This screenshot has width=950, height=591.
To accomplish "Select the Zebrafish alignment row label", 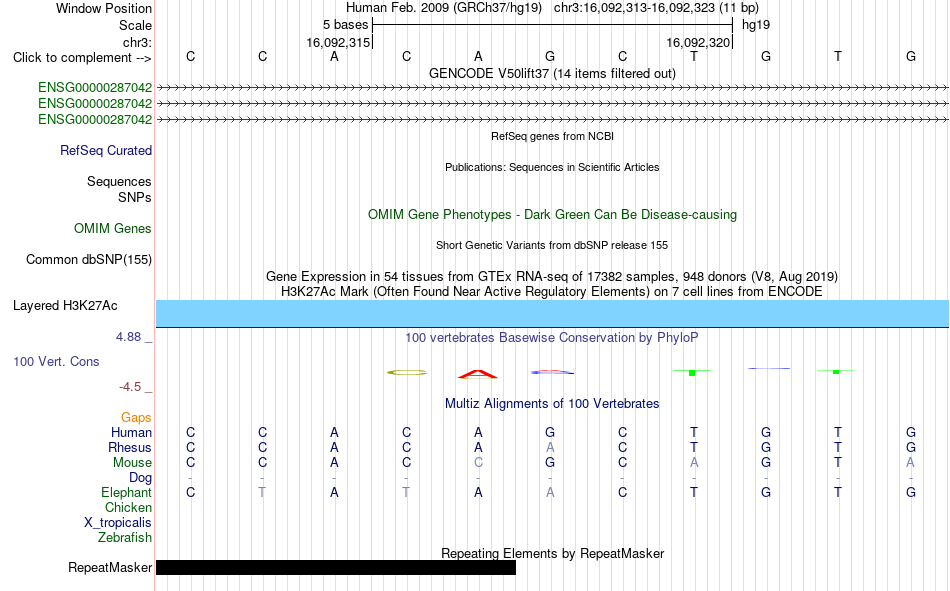I will coord(125,537).
